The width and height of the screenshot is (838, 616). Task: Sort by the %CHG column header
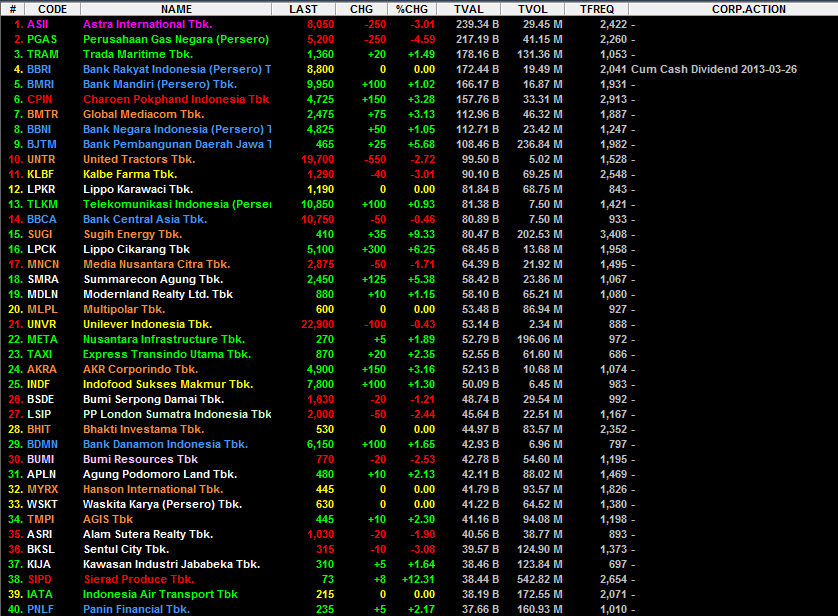tap(412, 9)
